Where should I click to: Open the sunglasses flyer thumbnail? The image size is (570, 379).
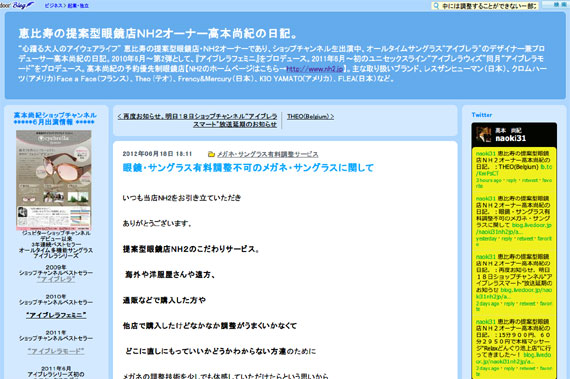(x=54, y=180)
